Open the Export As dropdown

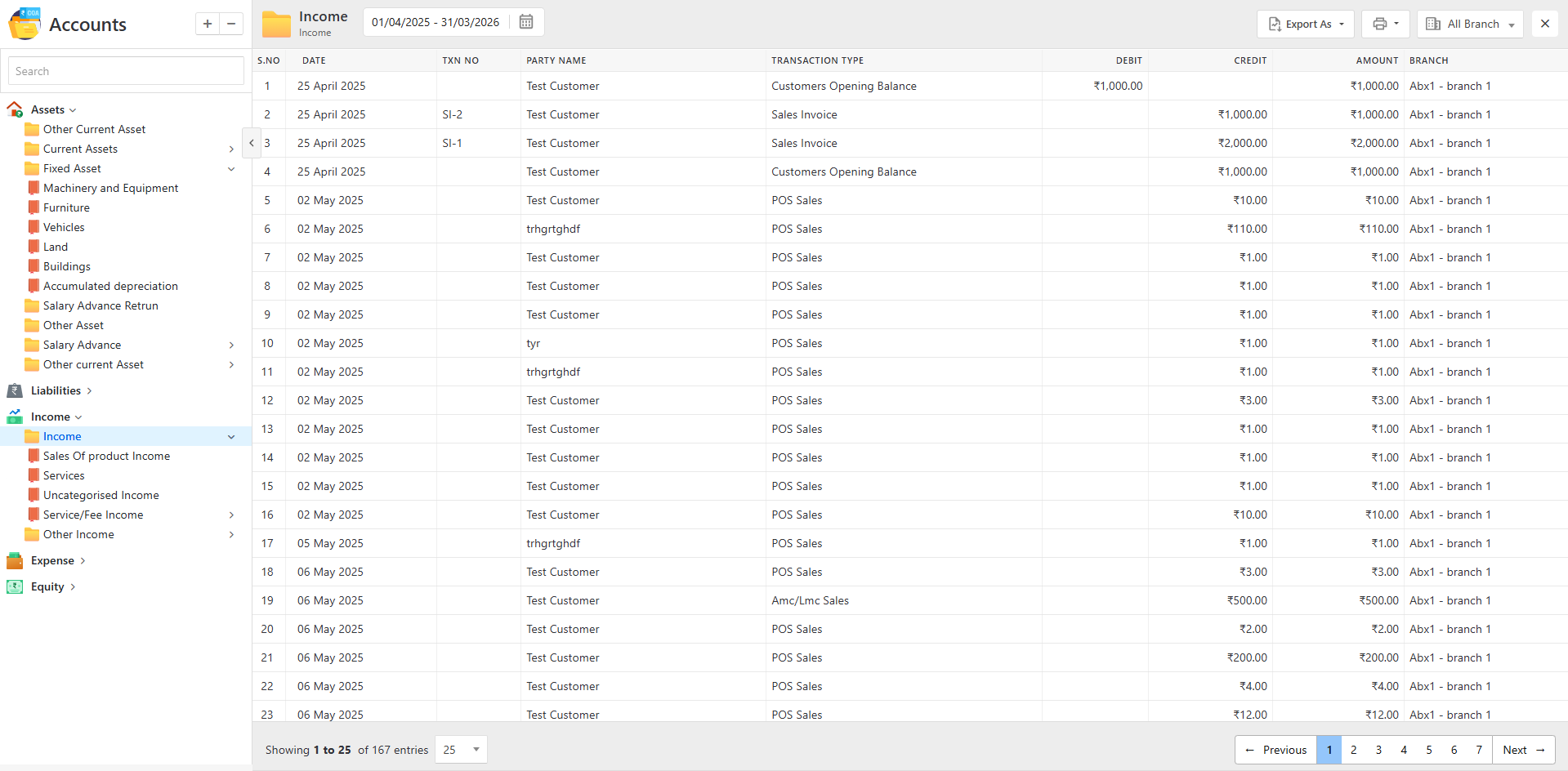(x=1305, y=24)
